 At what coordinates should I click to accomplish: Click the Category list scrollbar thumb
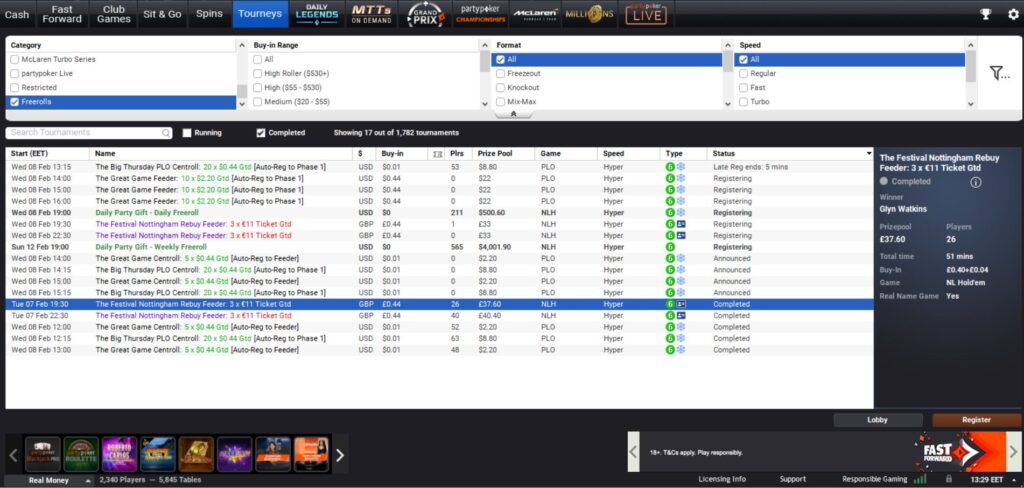pos(242,90)
